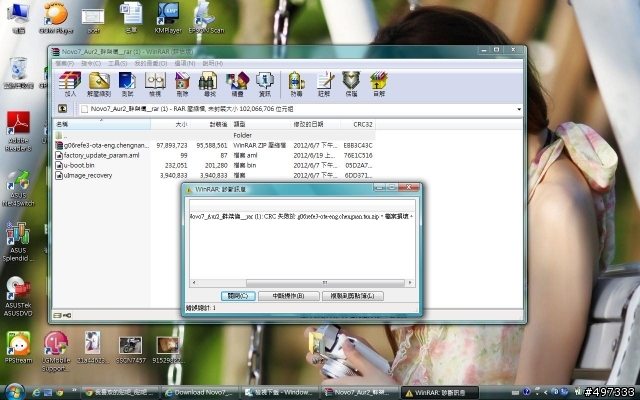Click the CRC failed message line in dialog

301,216
